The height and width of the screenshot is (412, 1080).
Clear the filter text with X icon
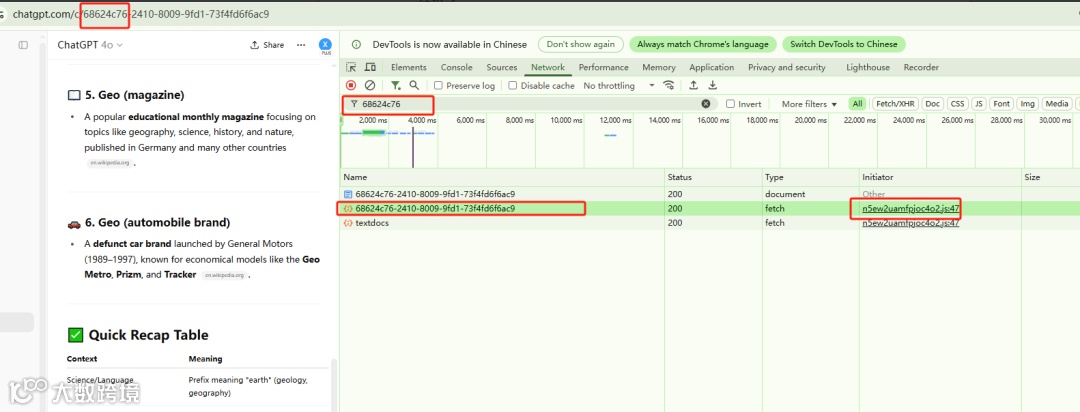click(x=706, y=104)
